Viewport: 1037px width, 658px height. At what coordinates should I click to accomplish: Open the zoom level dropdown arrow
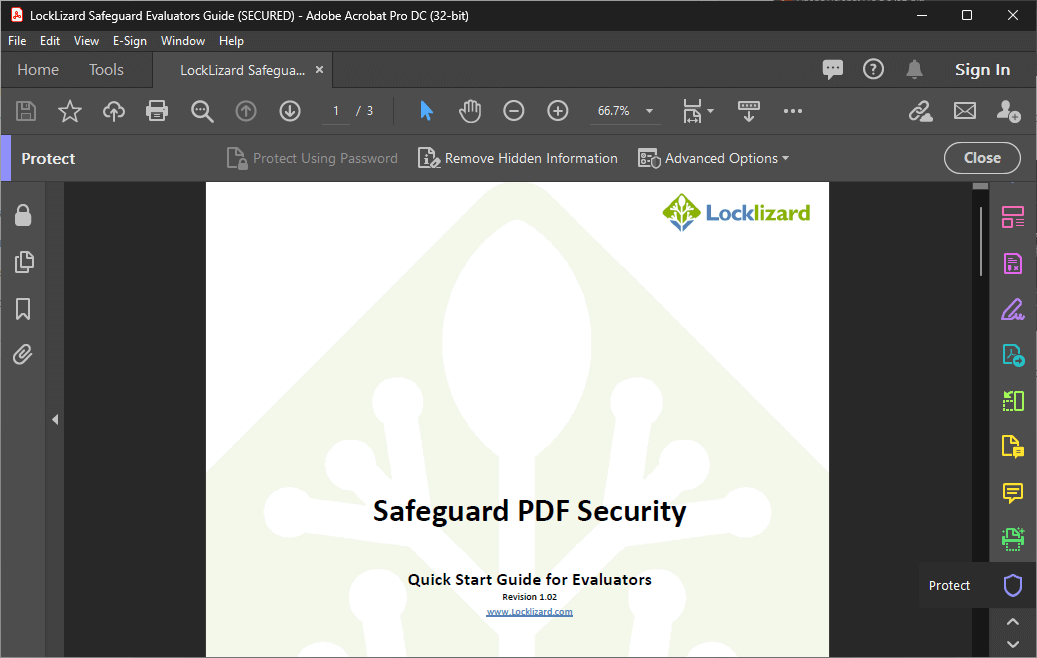click(x=649, y=111)
